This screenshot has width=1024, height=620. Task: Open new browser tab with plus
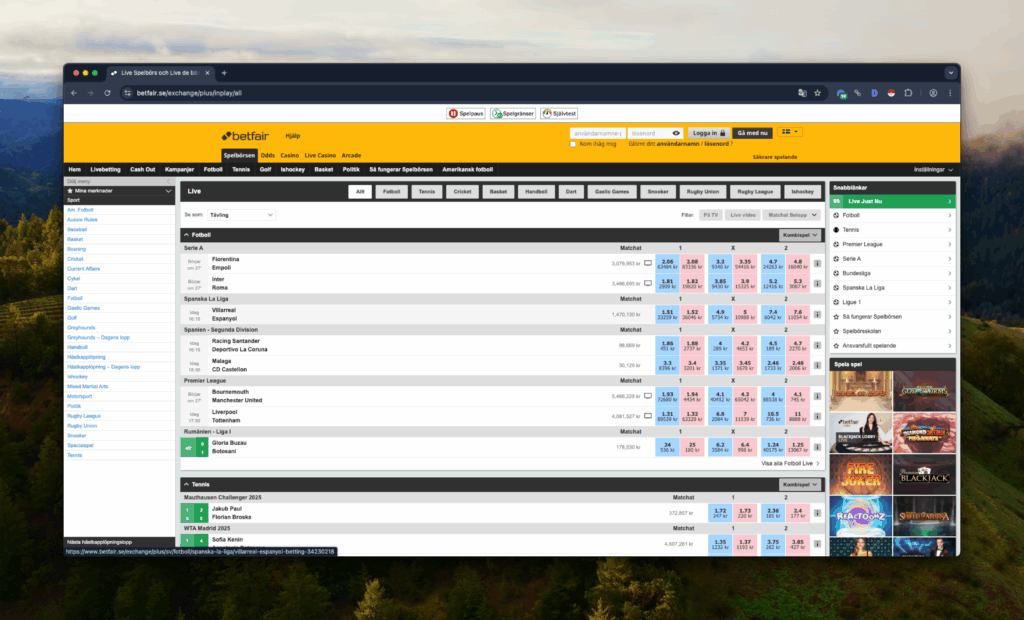[224, 73]
